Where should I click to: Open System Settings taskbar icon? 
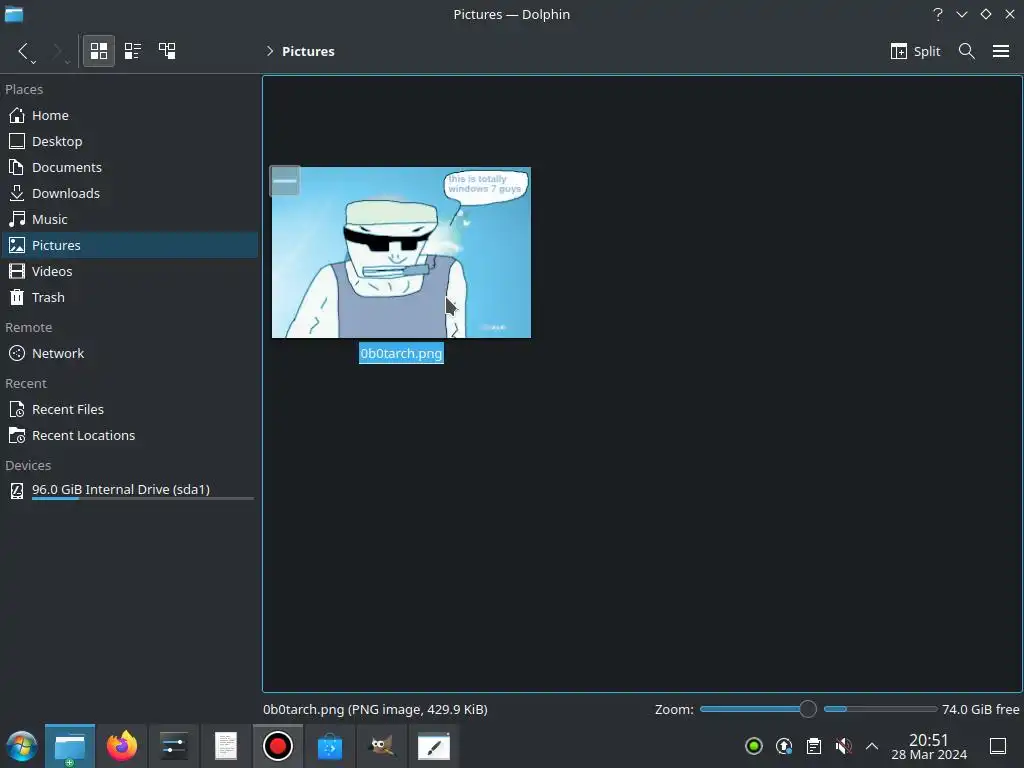pos(174,746)
